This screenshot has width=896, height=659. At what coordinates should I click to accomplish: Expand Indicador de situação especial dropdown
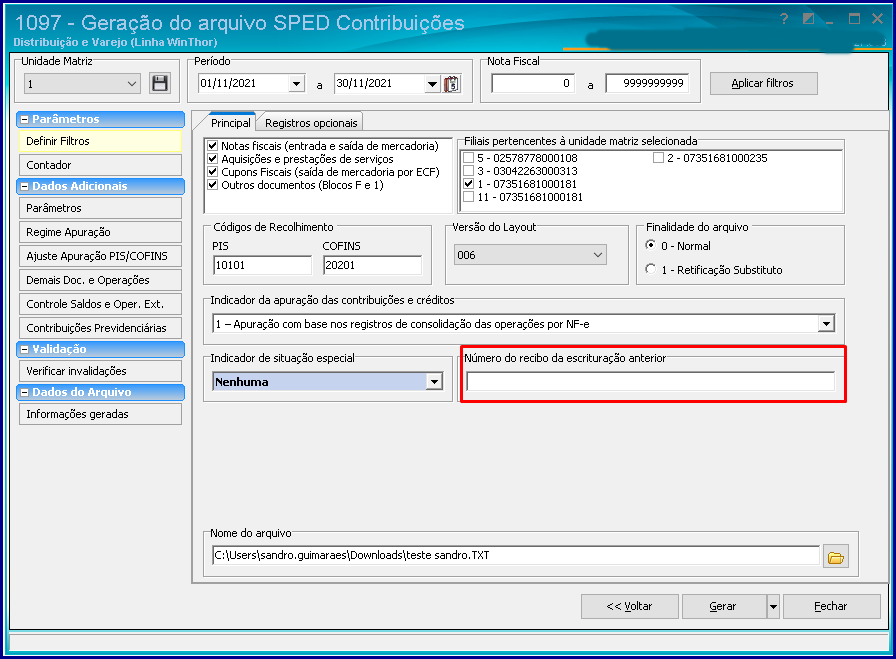click(x=434, y=381)
